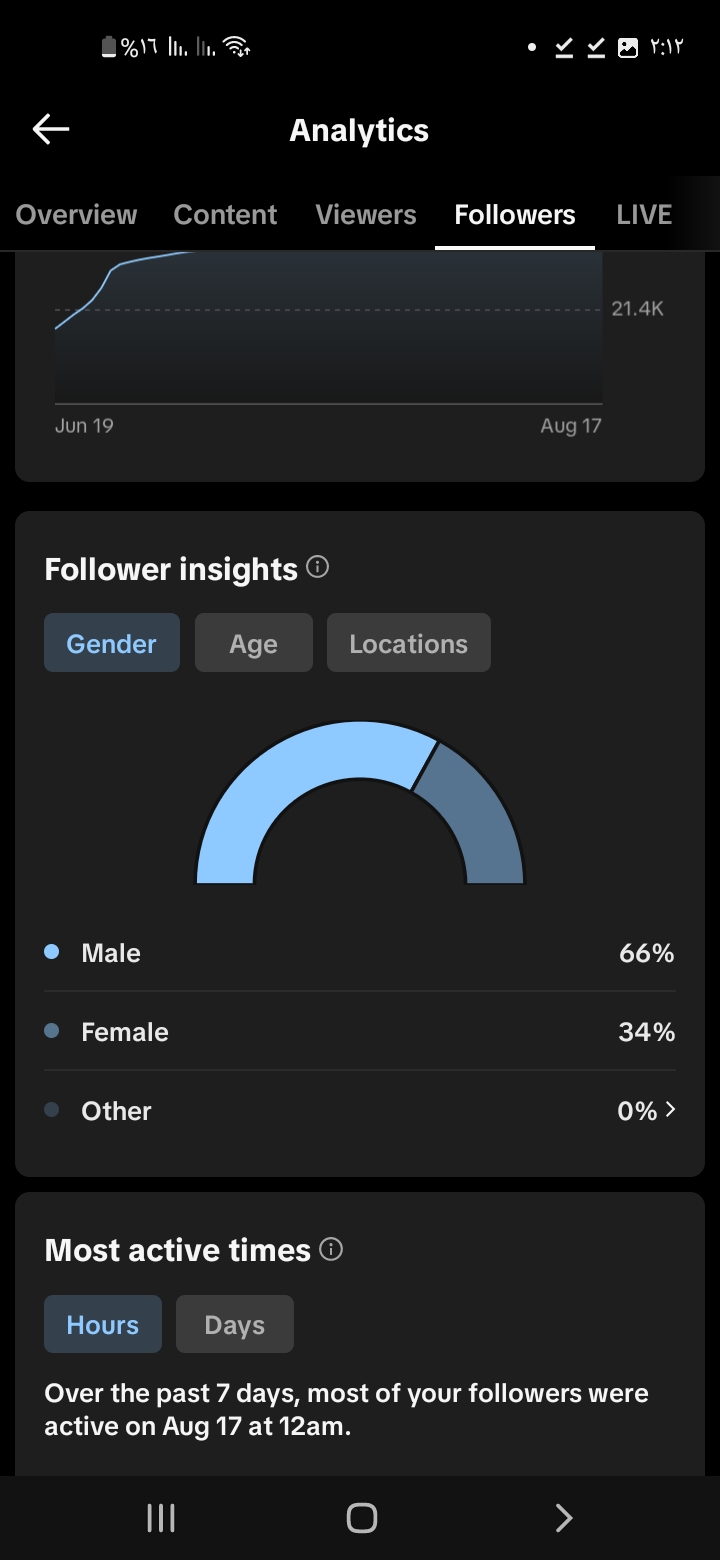This screenshot has width=720, height=1560.
Task: Open the Male 66% row
Action: (x=360, y=953)
